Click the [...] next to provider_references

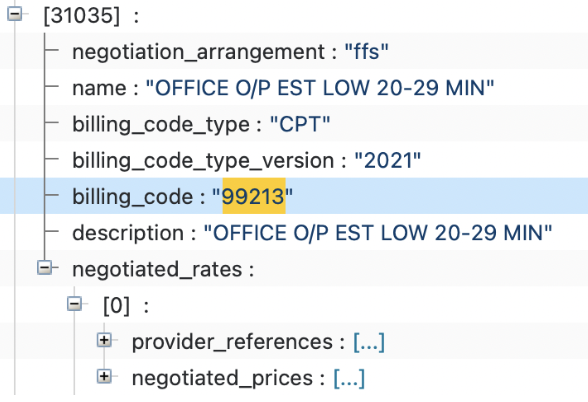pyautogui.click(x=369, y=342)
